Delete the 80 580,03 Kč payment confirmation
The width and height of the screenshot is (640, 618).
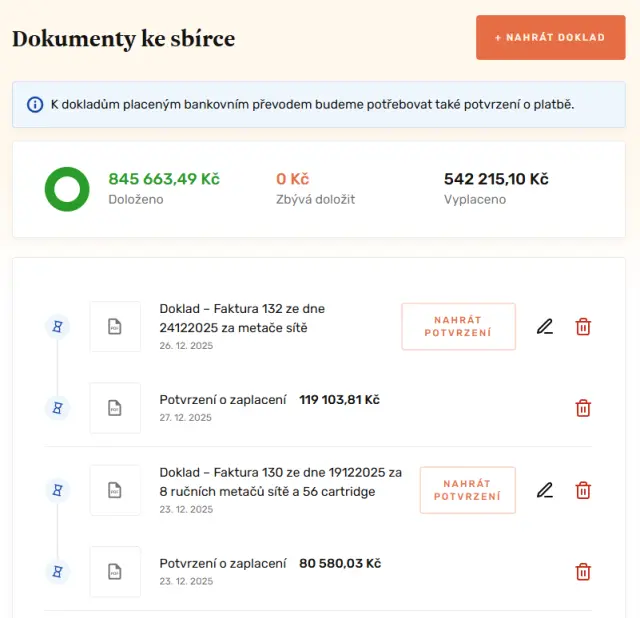(583, 572)
